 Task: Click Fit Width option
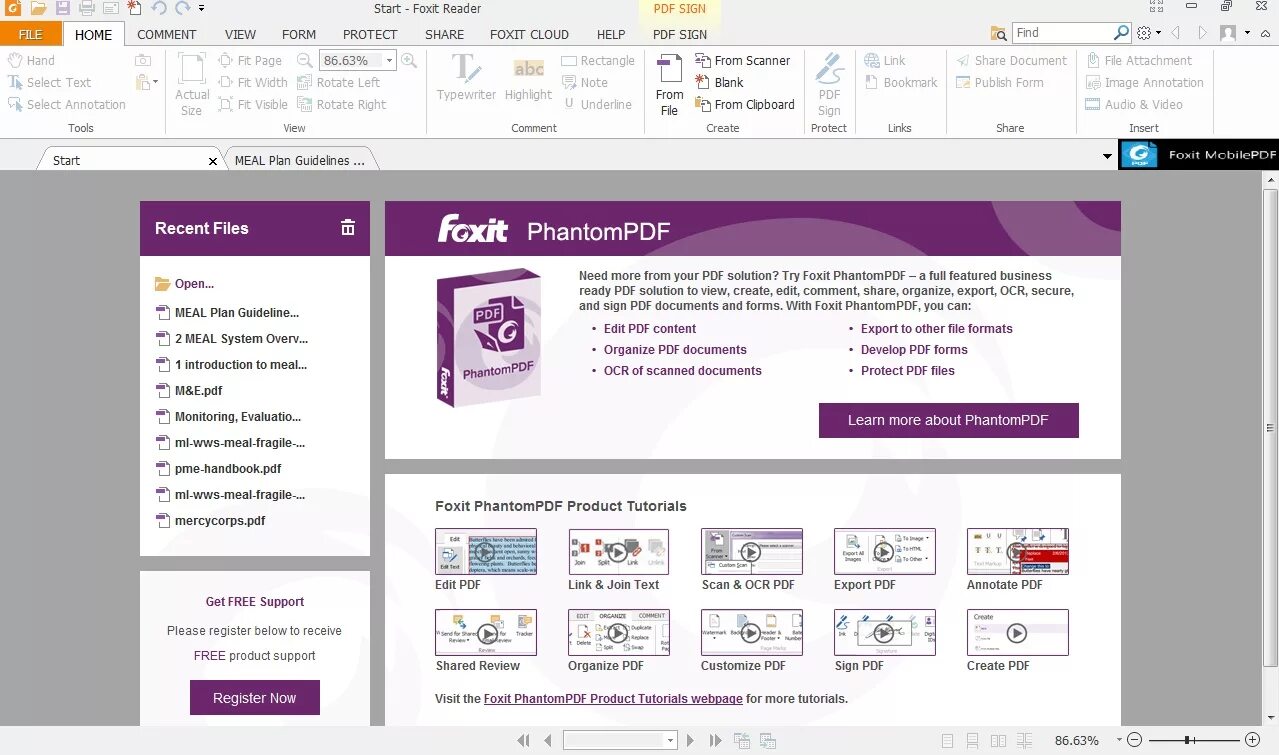(x=253, y=82)
